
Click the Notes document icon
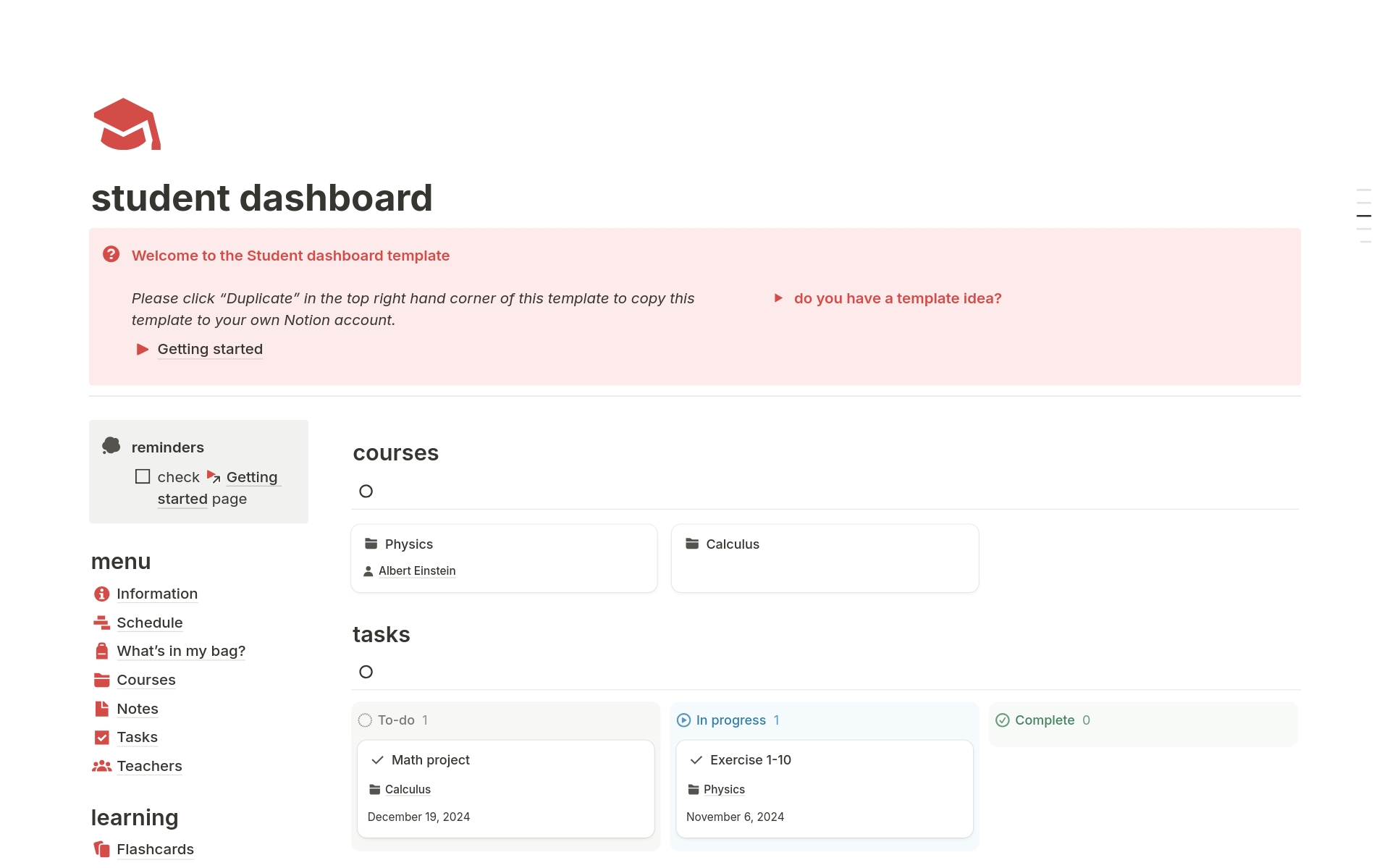(x=101, y=708)
